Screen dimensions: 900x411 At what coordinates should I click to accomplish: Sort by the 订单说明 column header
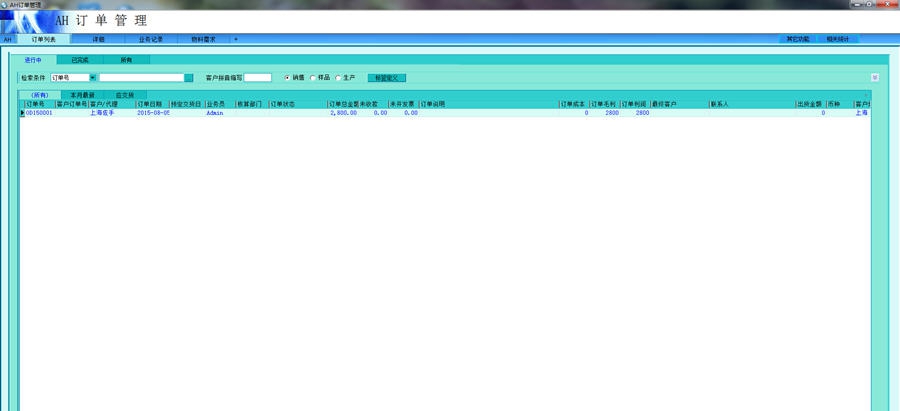click(x=488, y=104)
